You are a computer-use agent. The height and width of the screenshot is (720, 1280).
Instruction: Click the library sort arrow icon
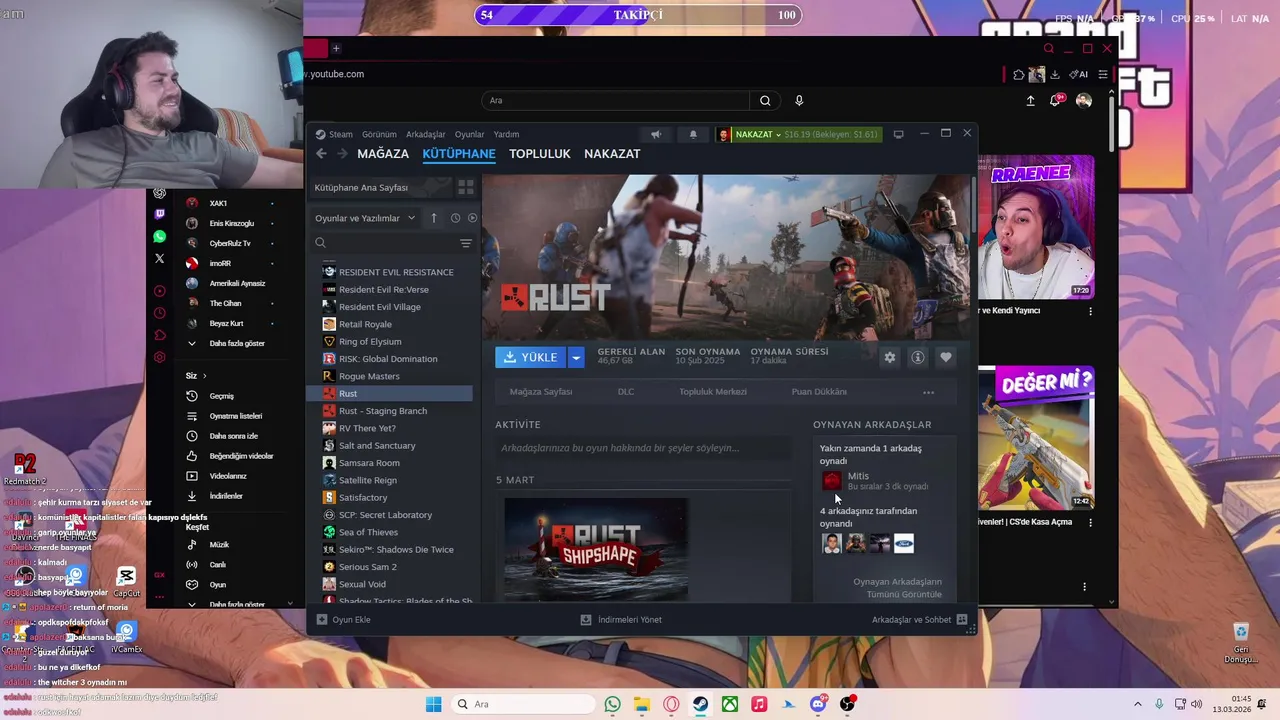click(x=433, y=218)
